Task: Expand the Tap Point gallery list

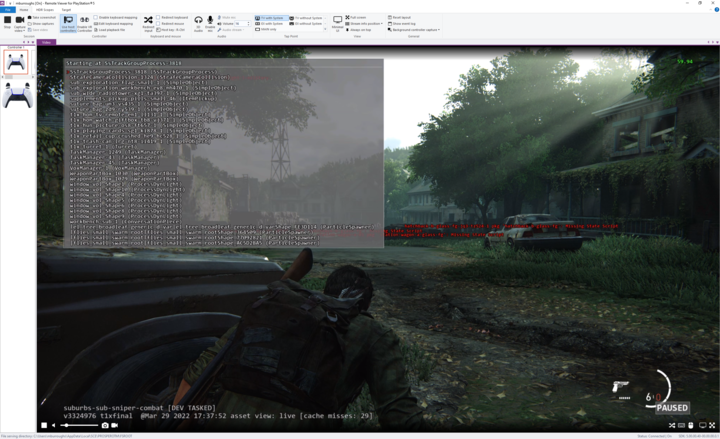Action: (326, 29)
